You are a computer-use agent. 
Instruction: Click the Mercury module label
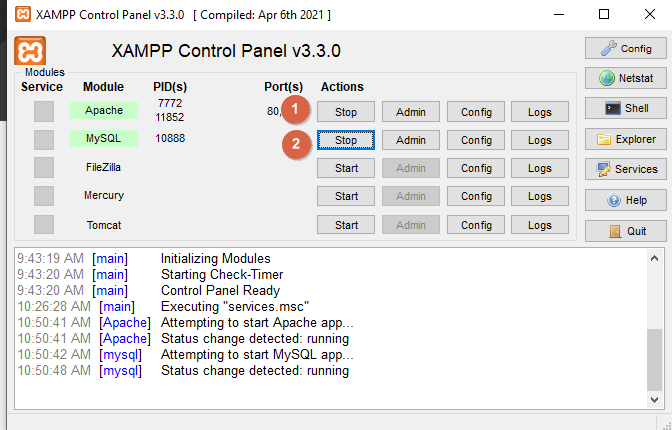104,195
